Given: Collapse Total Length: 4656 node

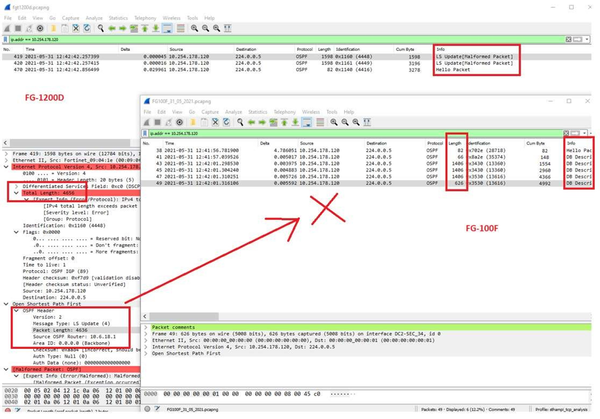Looking at the screenshot, I should point(16,193).
